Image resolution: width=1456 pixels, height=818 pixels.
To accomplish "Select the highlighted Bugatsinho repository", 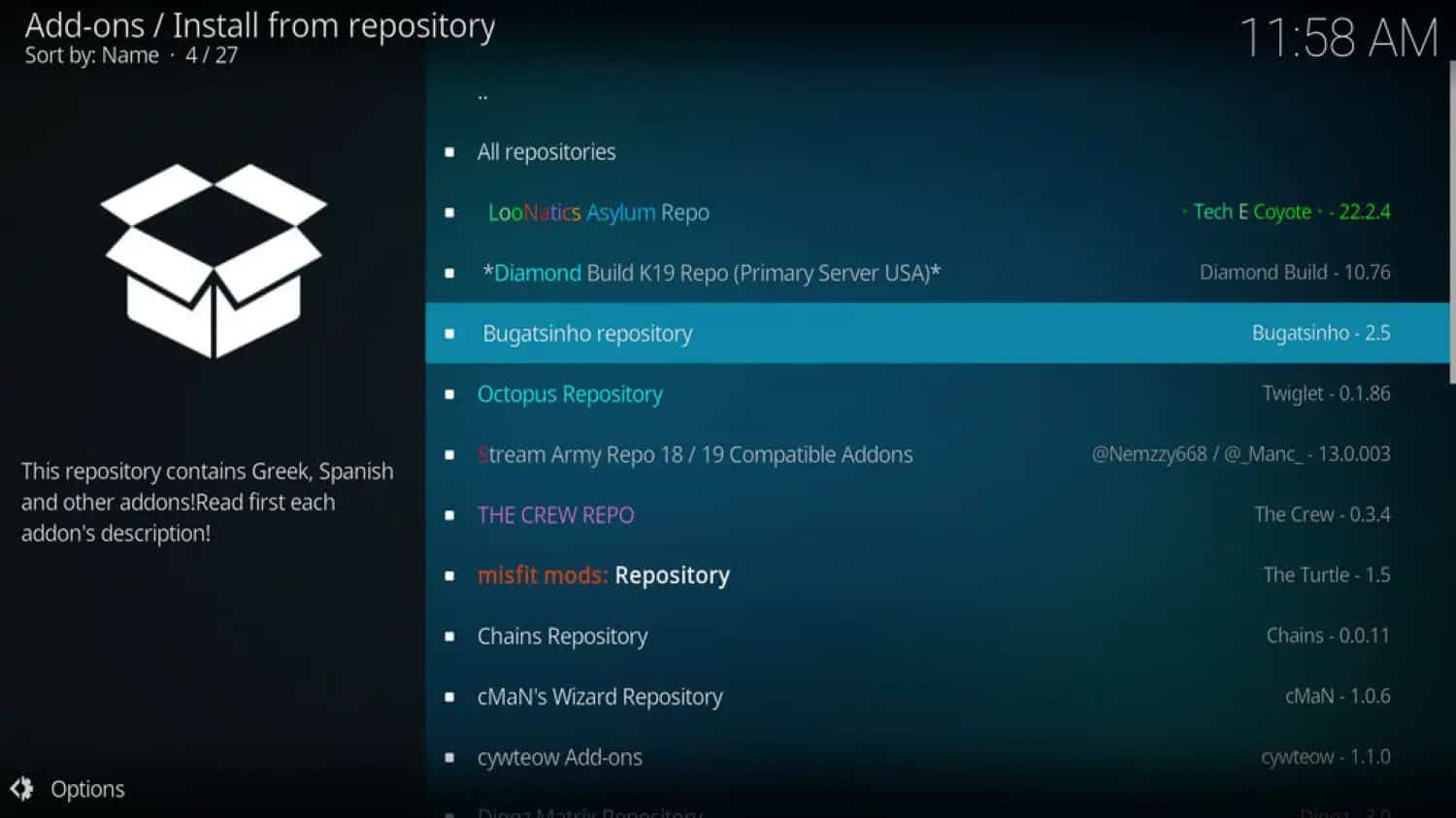I will tap(938, 333).
